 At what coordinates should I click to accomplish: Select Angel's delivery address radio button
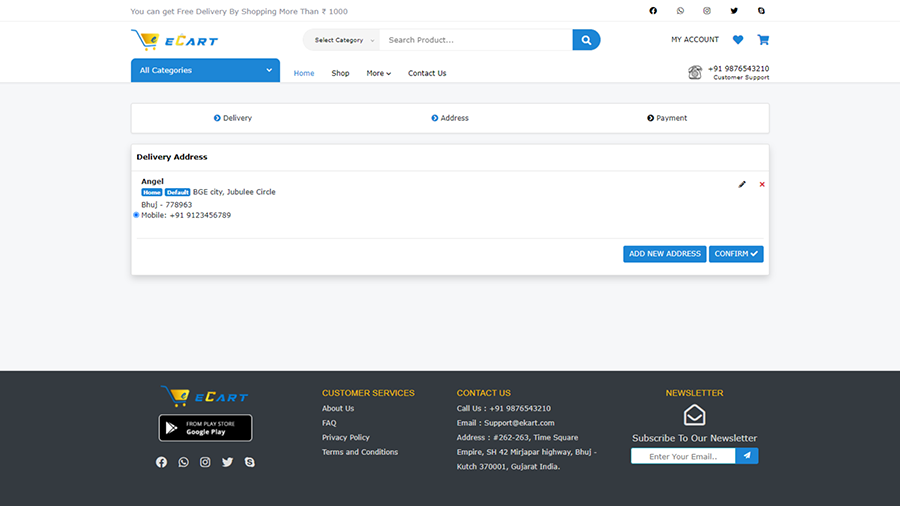pyautogui.click(x=136, y=215)
